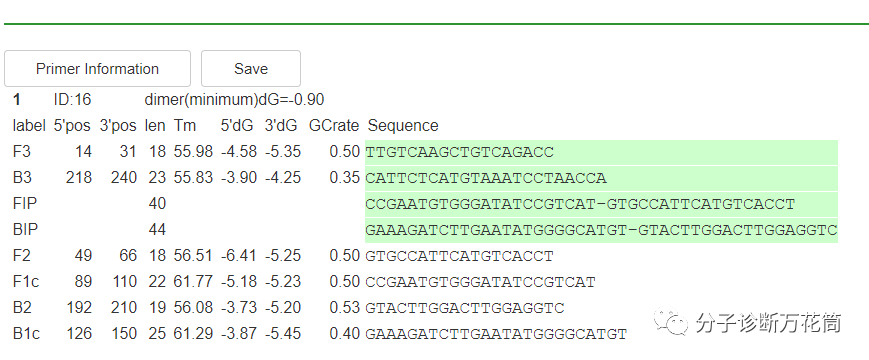Viewport: 869px width, 360px height.
Task: Click the 5'pos column header
Action: click(72, 126)
